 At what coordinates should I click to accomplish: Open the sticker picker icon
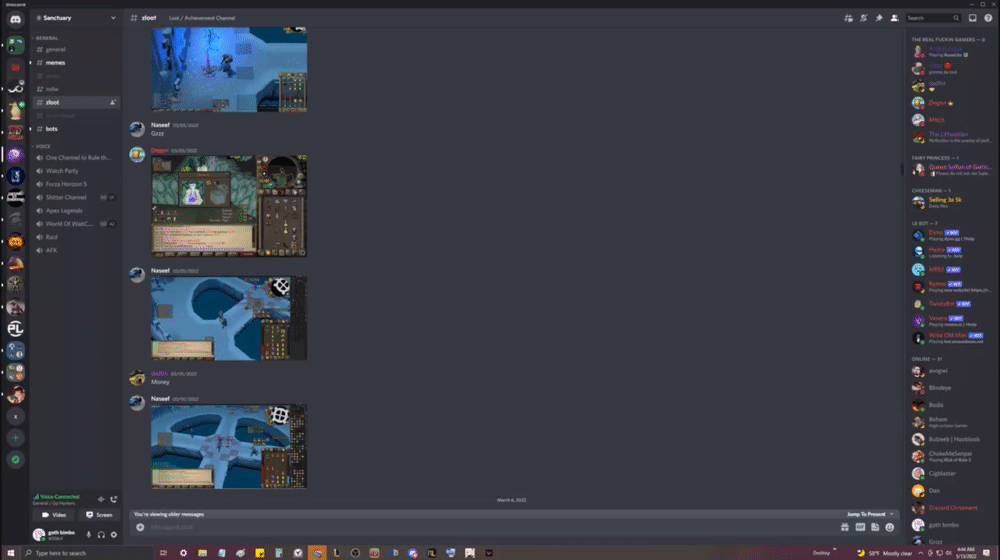pos(875,527)
